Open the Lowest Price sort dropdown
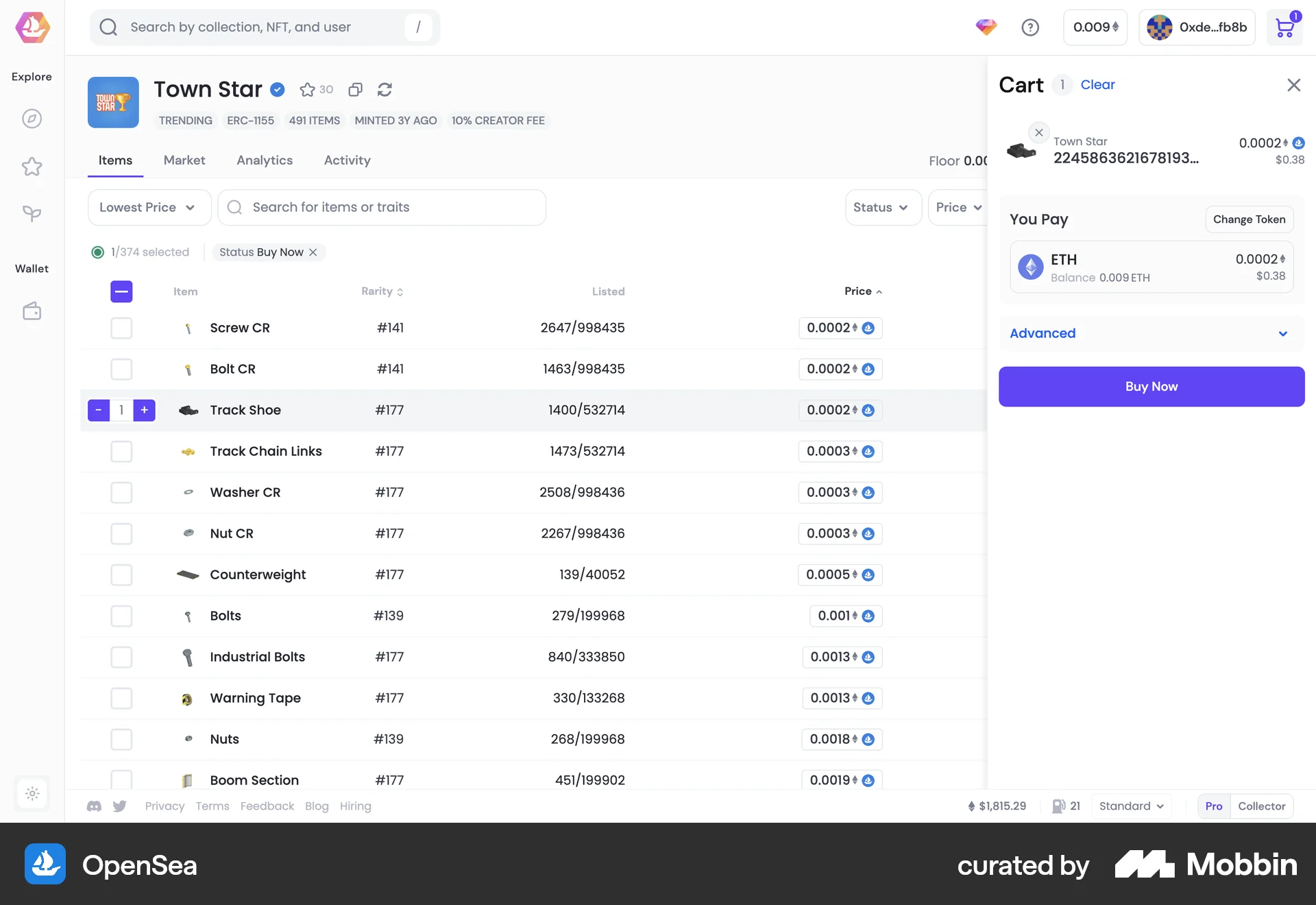This screenshot has width=1316, height=905. pyautogui.click(x=149, y=207)
